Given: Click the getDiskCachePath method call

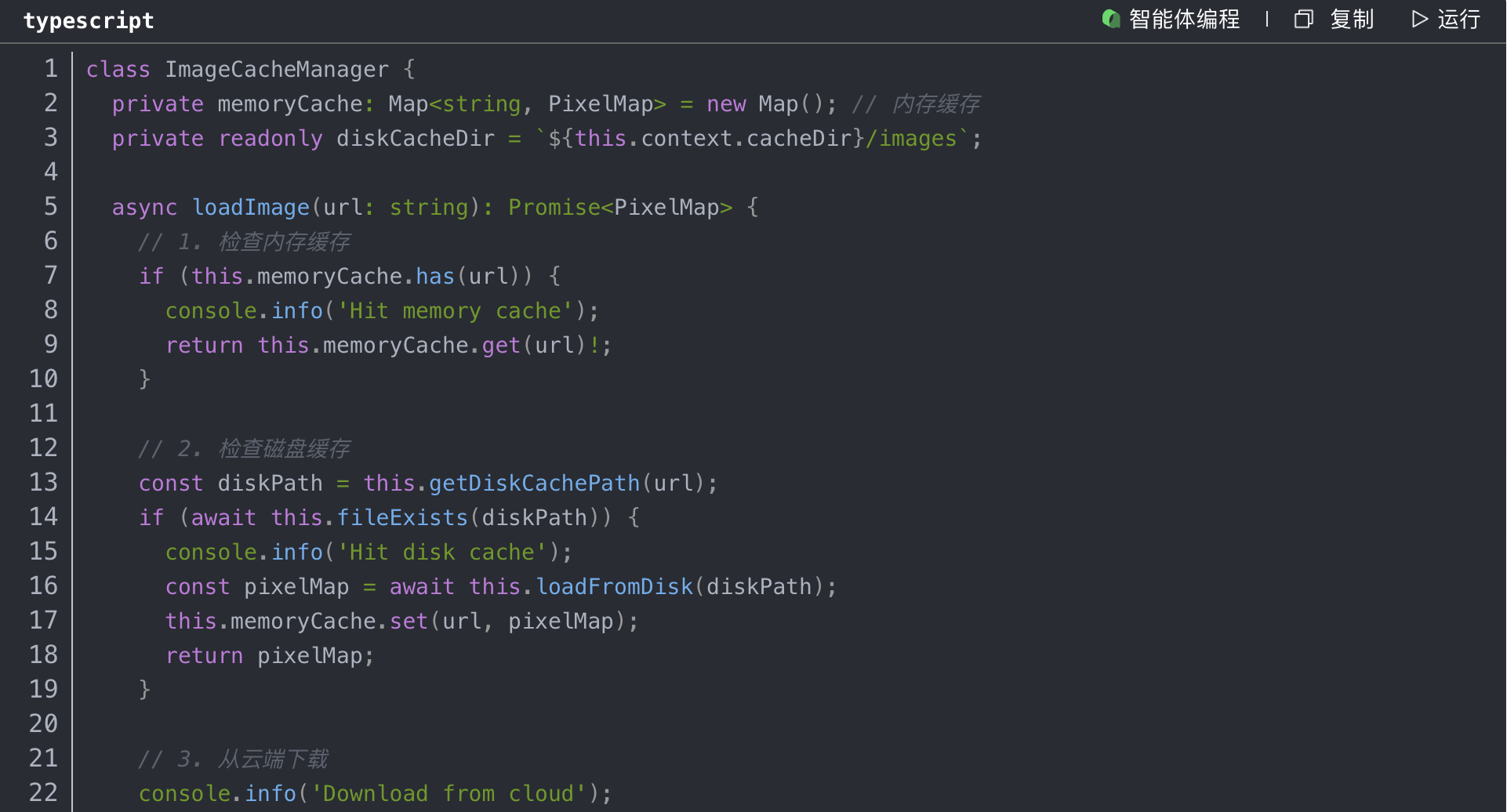Looking at the screenshot, I should tap(534, 484).
